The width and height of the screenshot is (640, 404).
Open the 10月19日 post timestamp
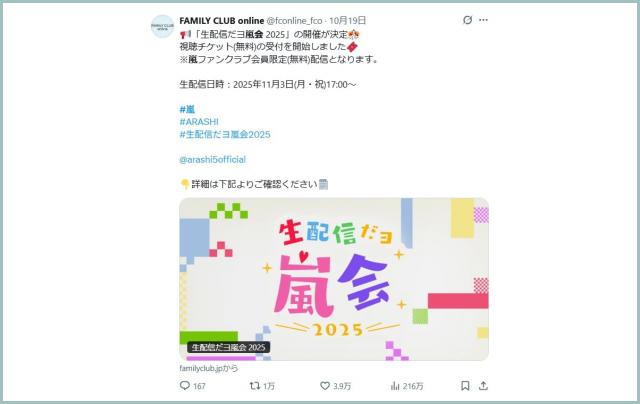(347, 20)
